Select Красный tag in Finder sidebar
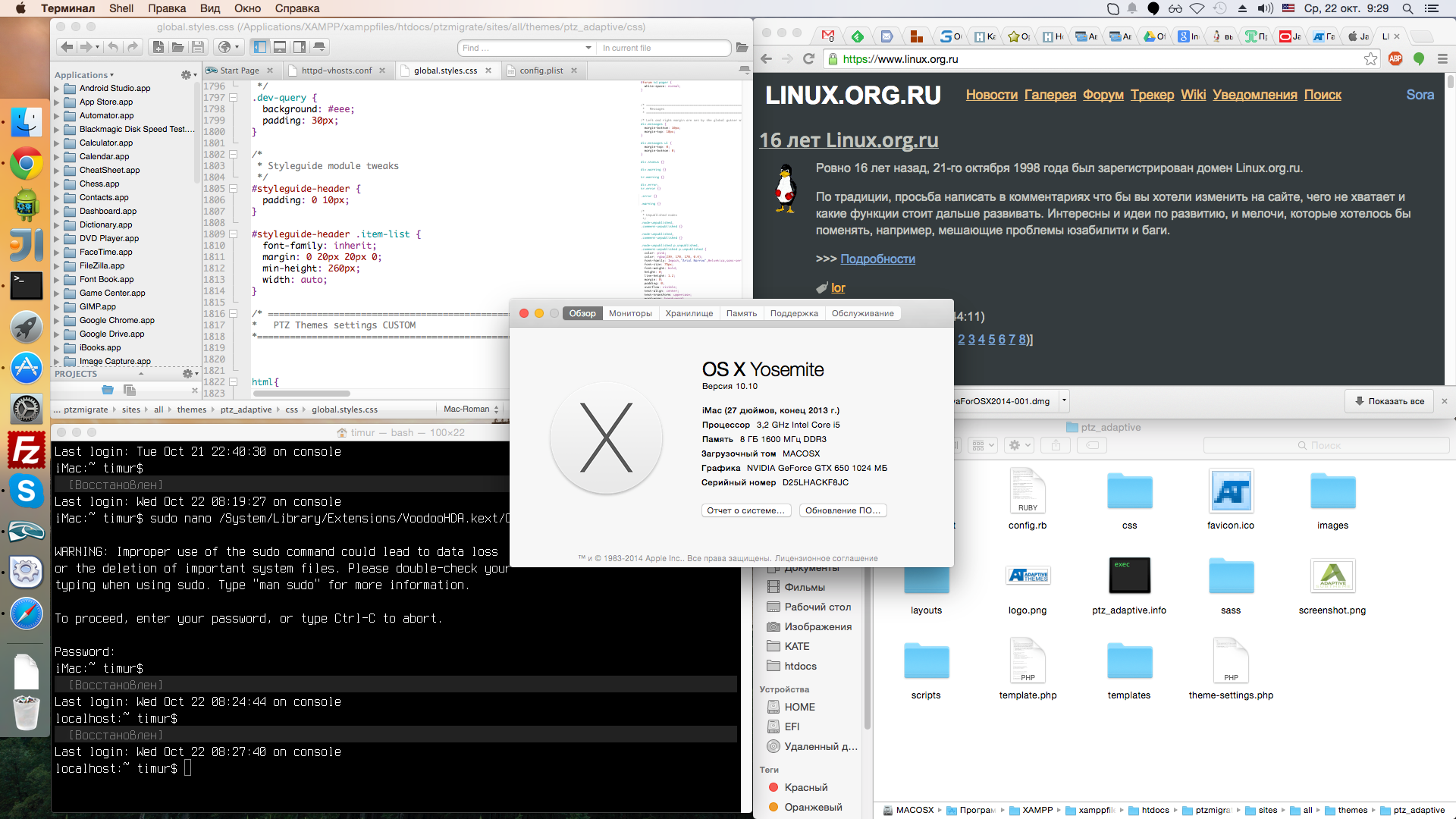Viewport: 1456px width, 819px height. (805, 787)
